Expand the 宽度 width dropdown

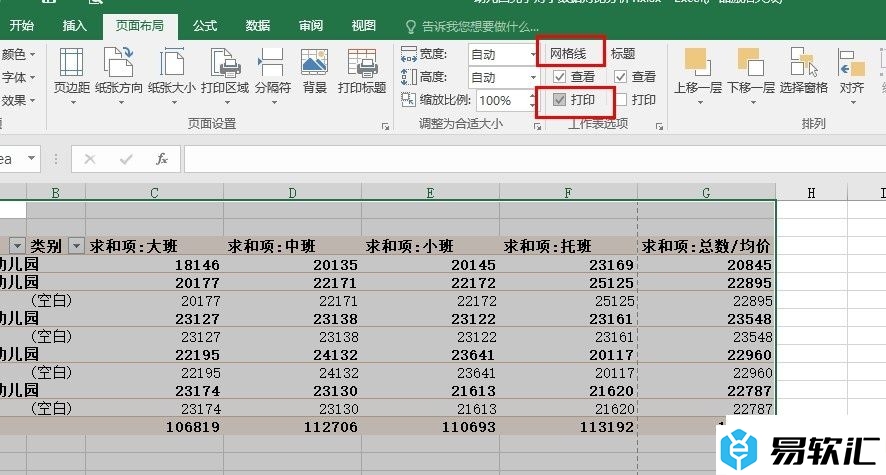(532, 54)
